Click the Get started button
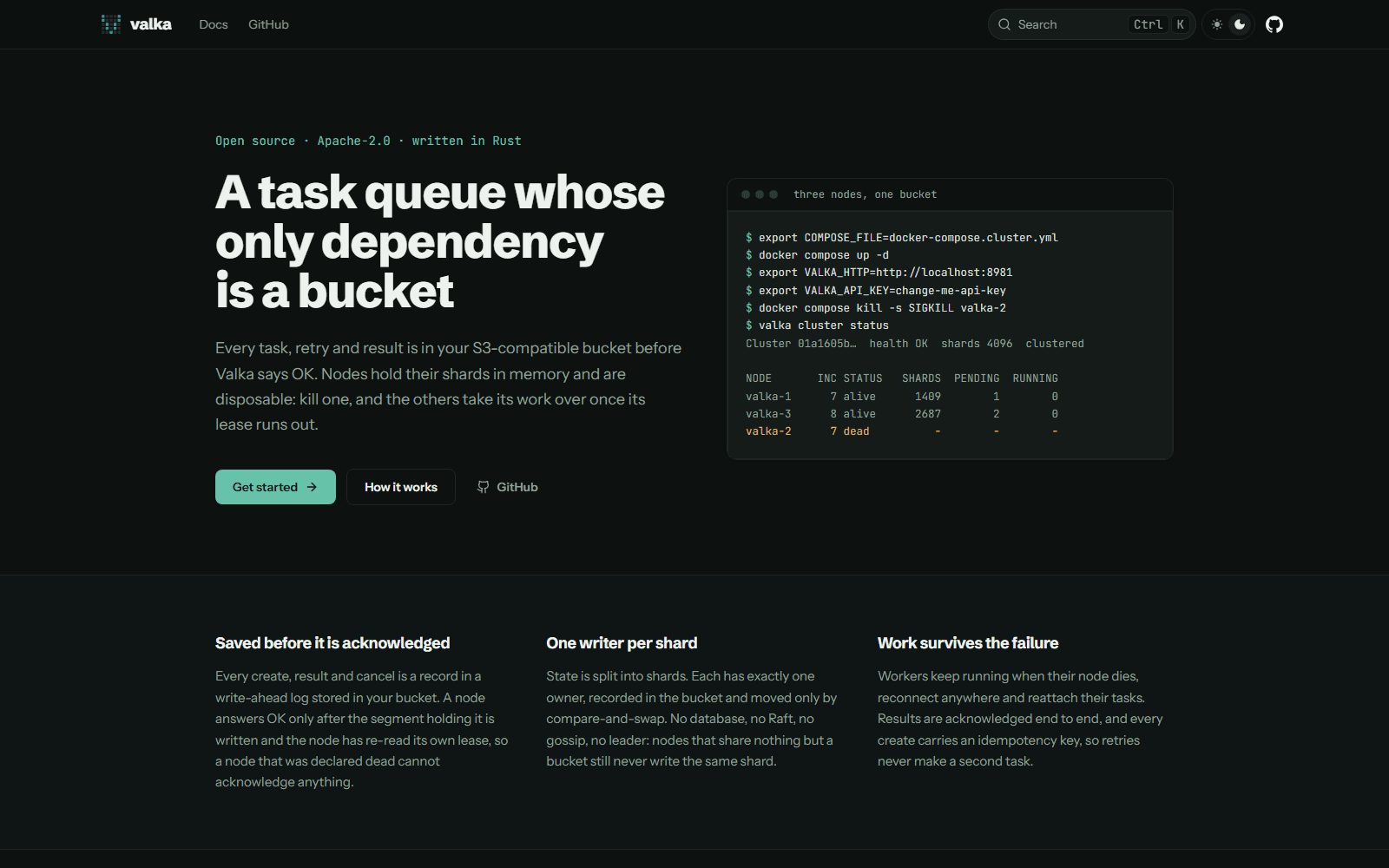This screenshot has width=1389, height=868. [x=275, y=487]
